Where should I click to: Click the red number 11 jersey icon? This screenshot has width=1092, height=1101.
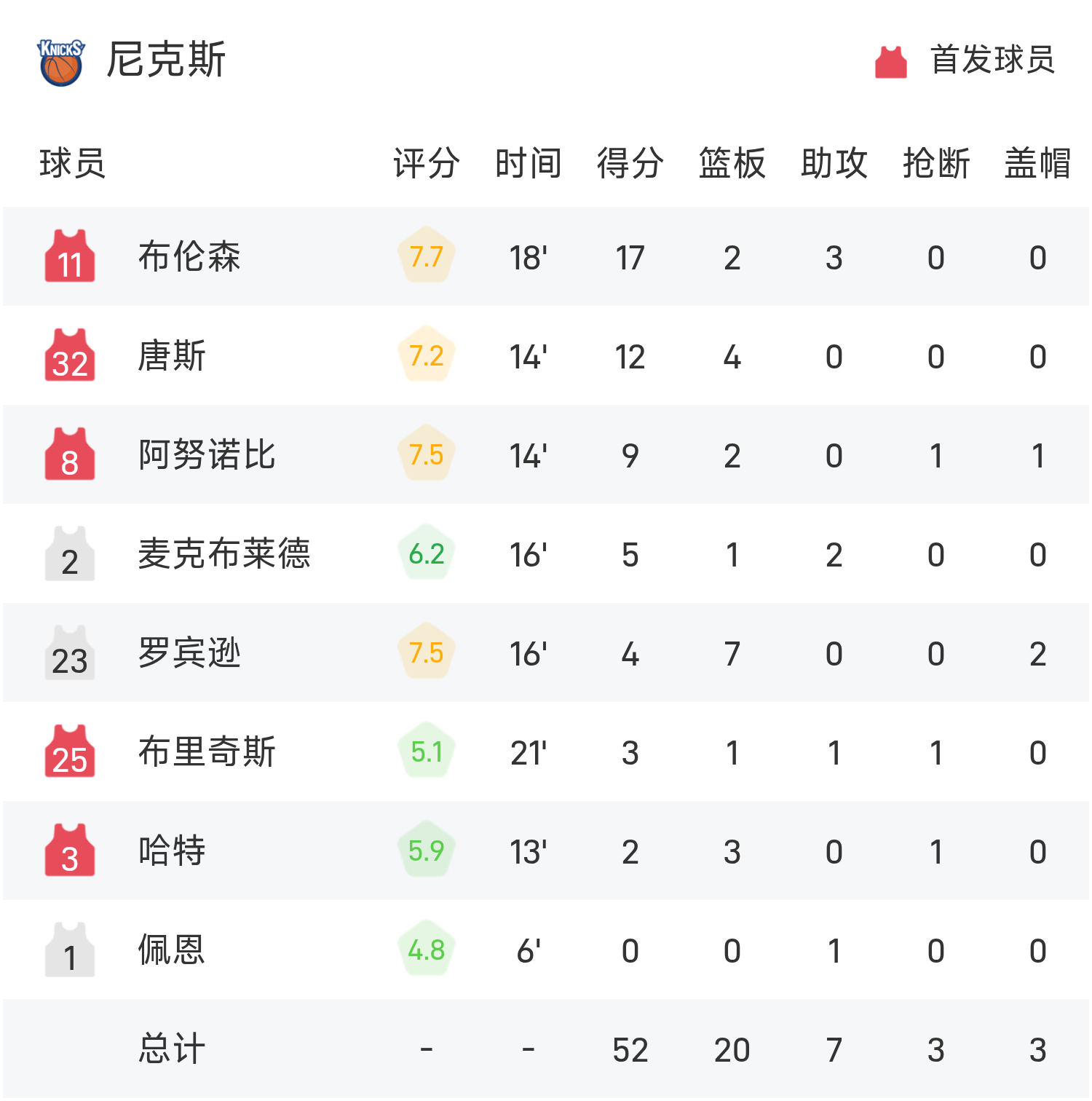pyautogui.click(x=70, y=256)
